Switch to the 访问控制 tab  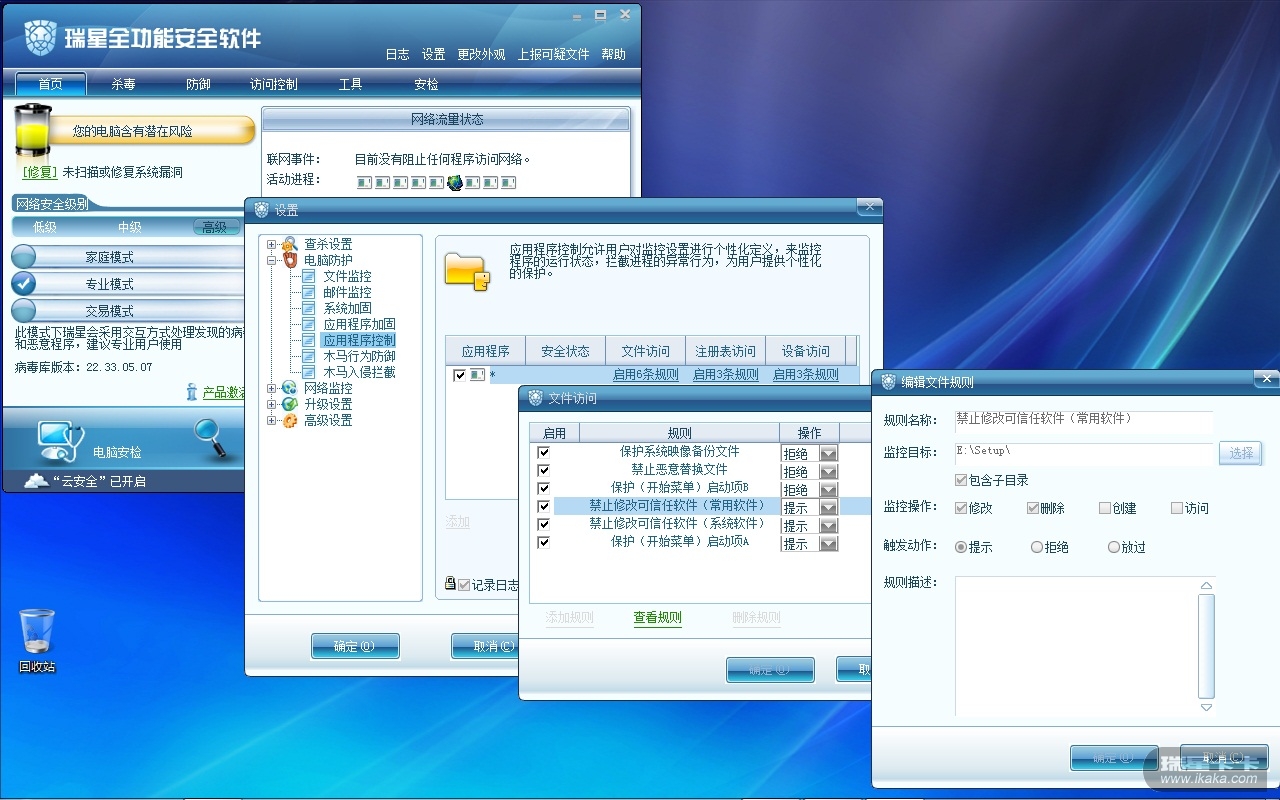274,84
